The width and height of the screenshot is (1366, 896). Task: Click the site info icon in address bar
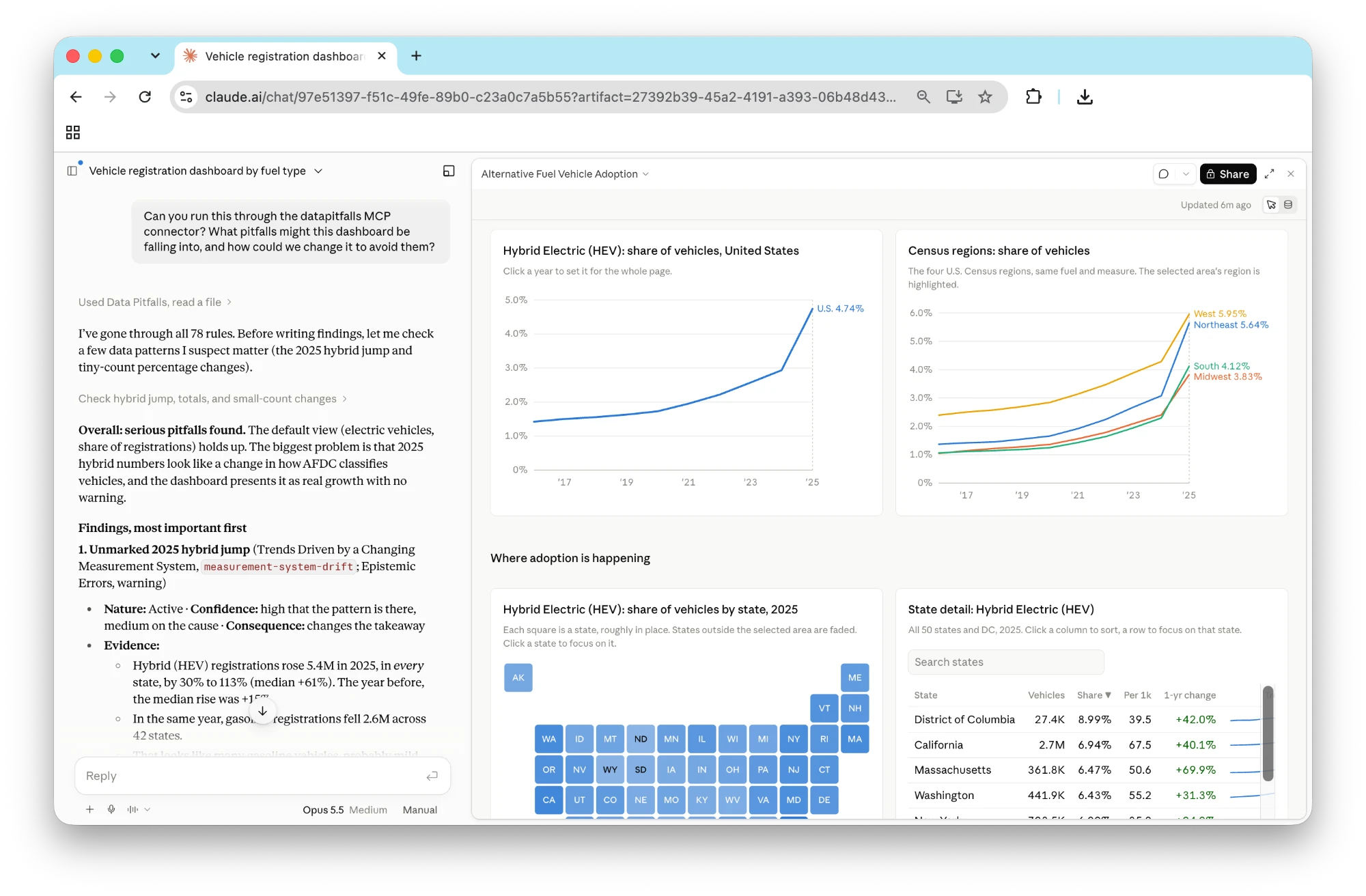[186, 97]
